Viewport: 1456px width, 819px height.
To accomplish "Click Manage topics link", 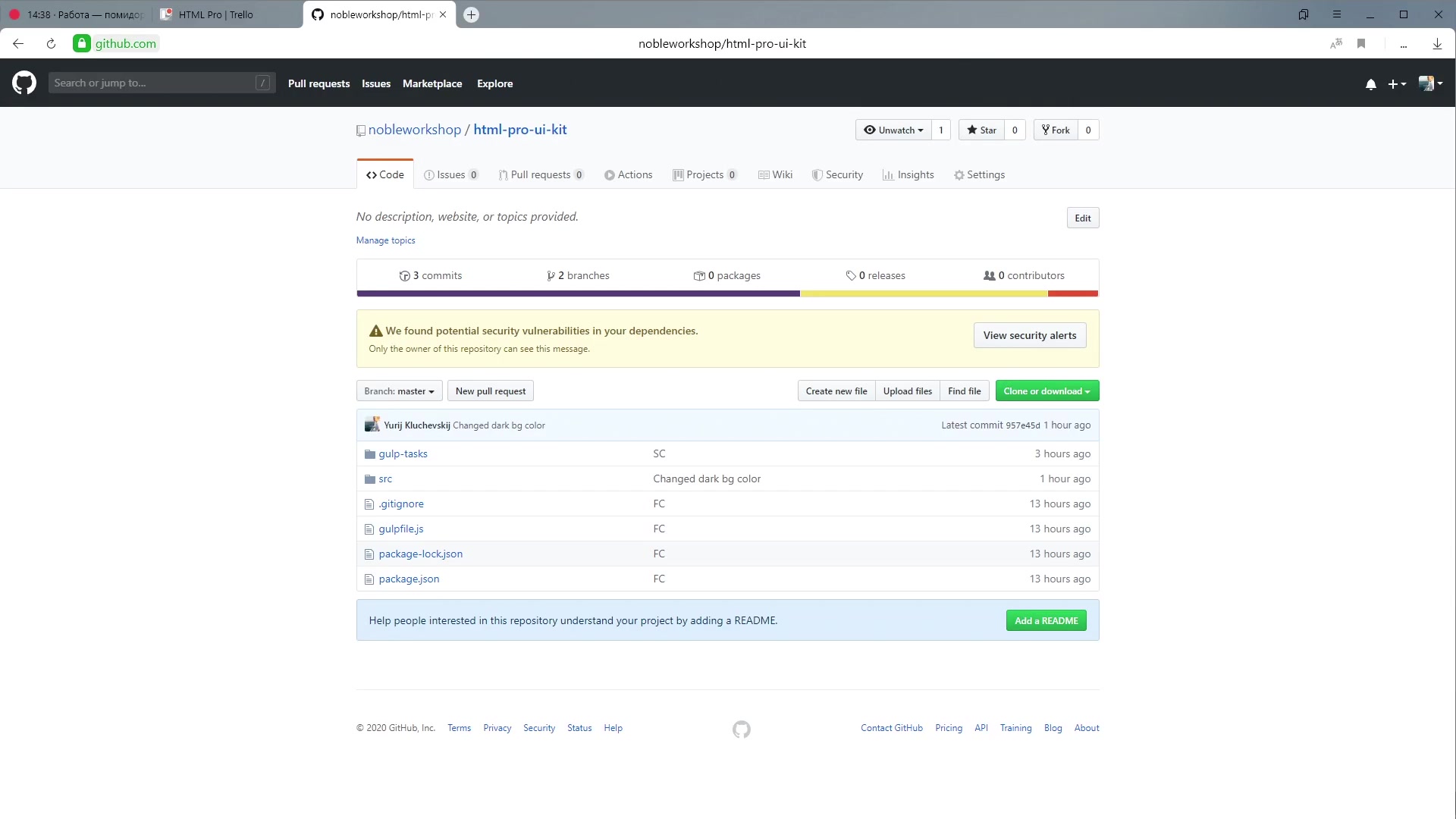I will 385,240.
